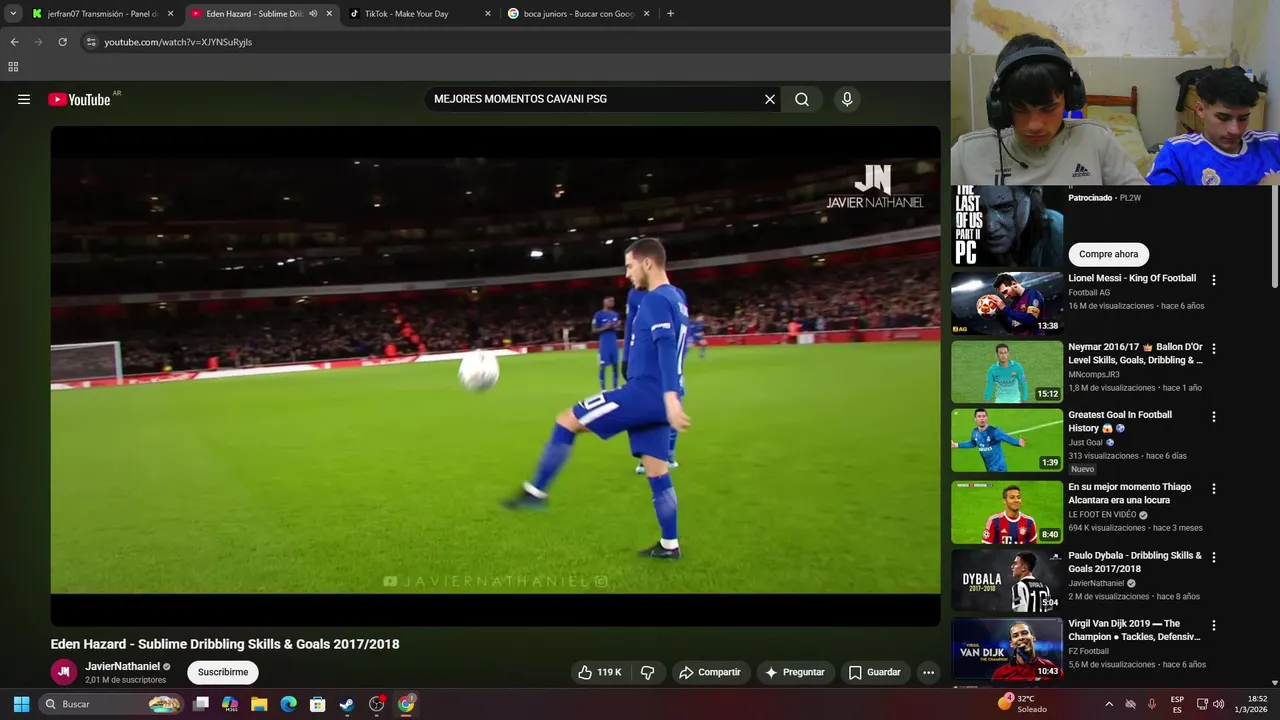The image size is (1280, 720).
Task: Open the Thiago Alcantara 8:40 thumbnail
Action: click(x=1007, y=512)
